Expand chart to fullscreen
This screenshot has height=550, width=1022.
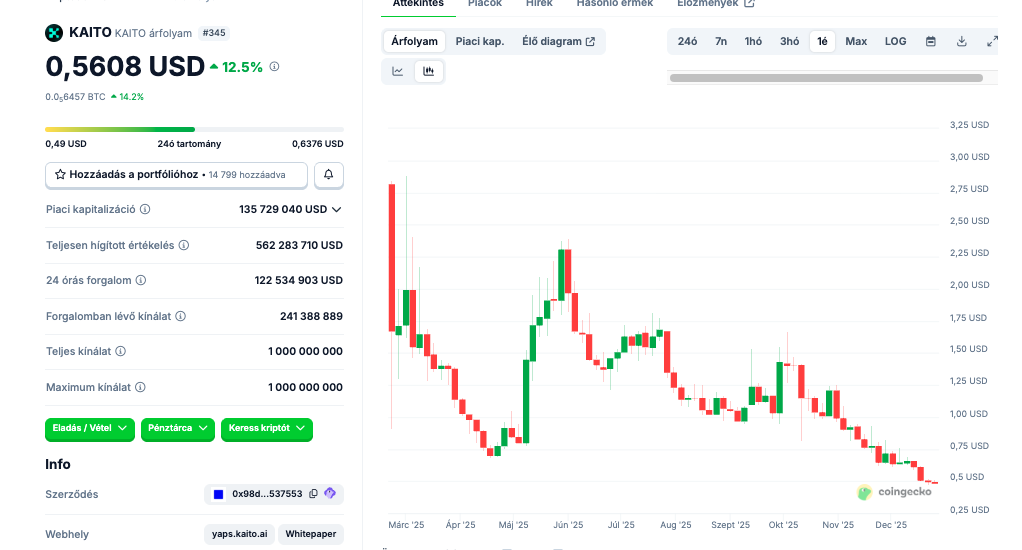pos(992,41)
